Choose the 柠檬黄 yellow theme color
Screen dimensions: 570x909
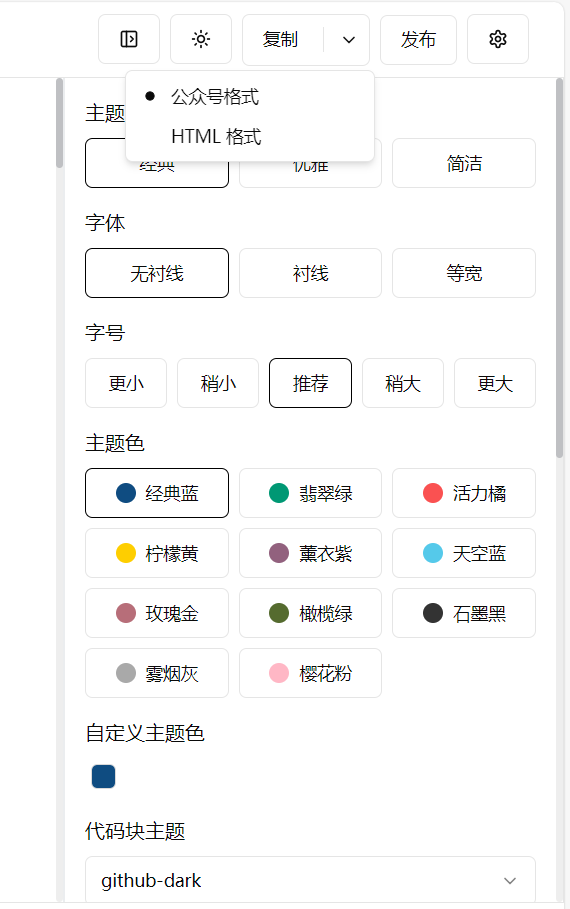click(x=157, y=553)
